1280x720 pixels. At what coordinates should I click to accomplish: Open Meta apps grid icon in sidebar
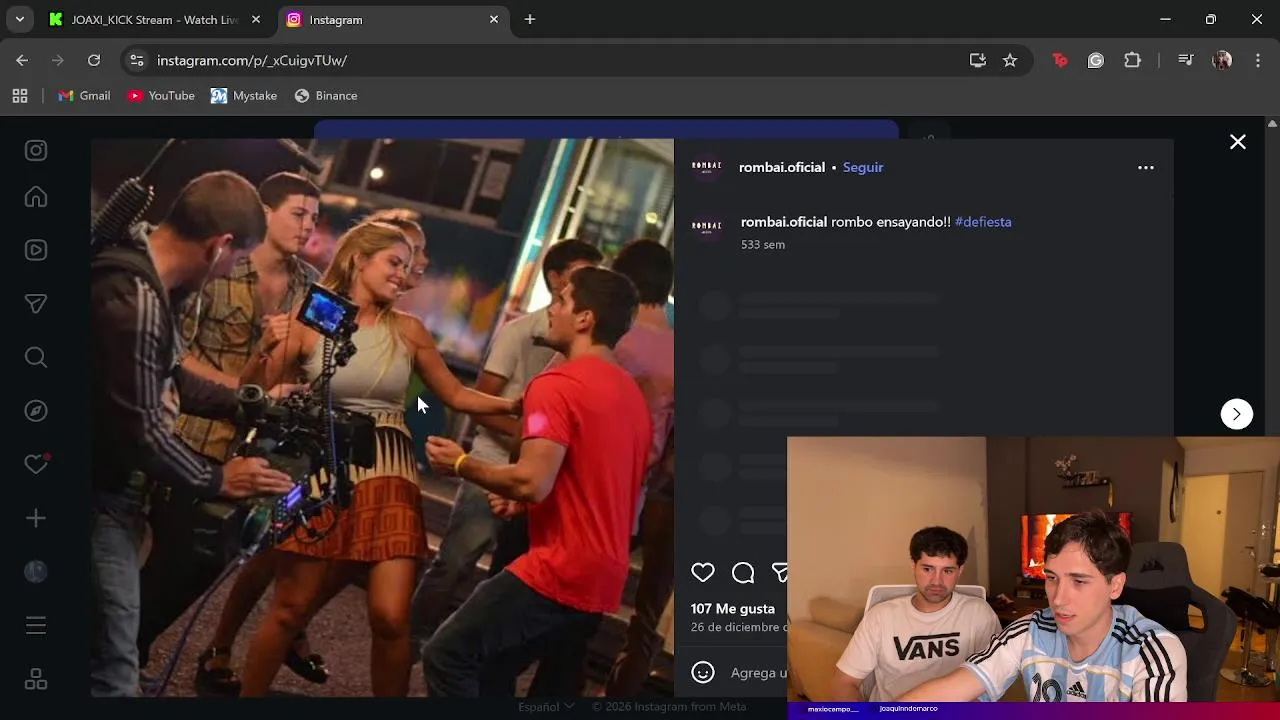[36, 679]
